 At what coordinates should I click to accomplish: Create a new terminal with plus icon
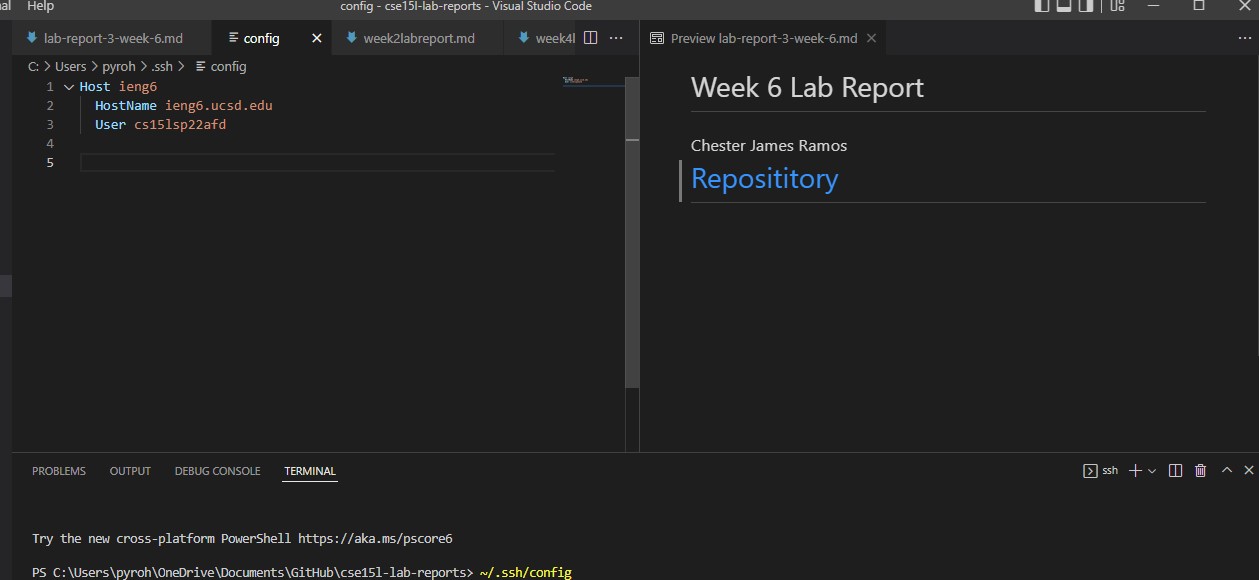pos(1135,470)
